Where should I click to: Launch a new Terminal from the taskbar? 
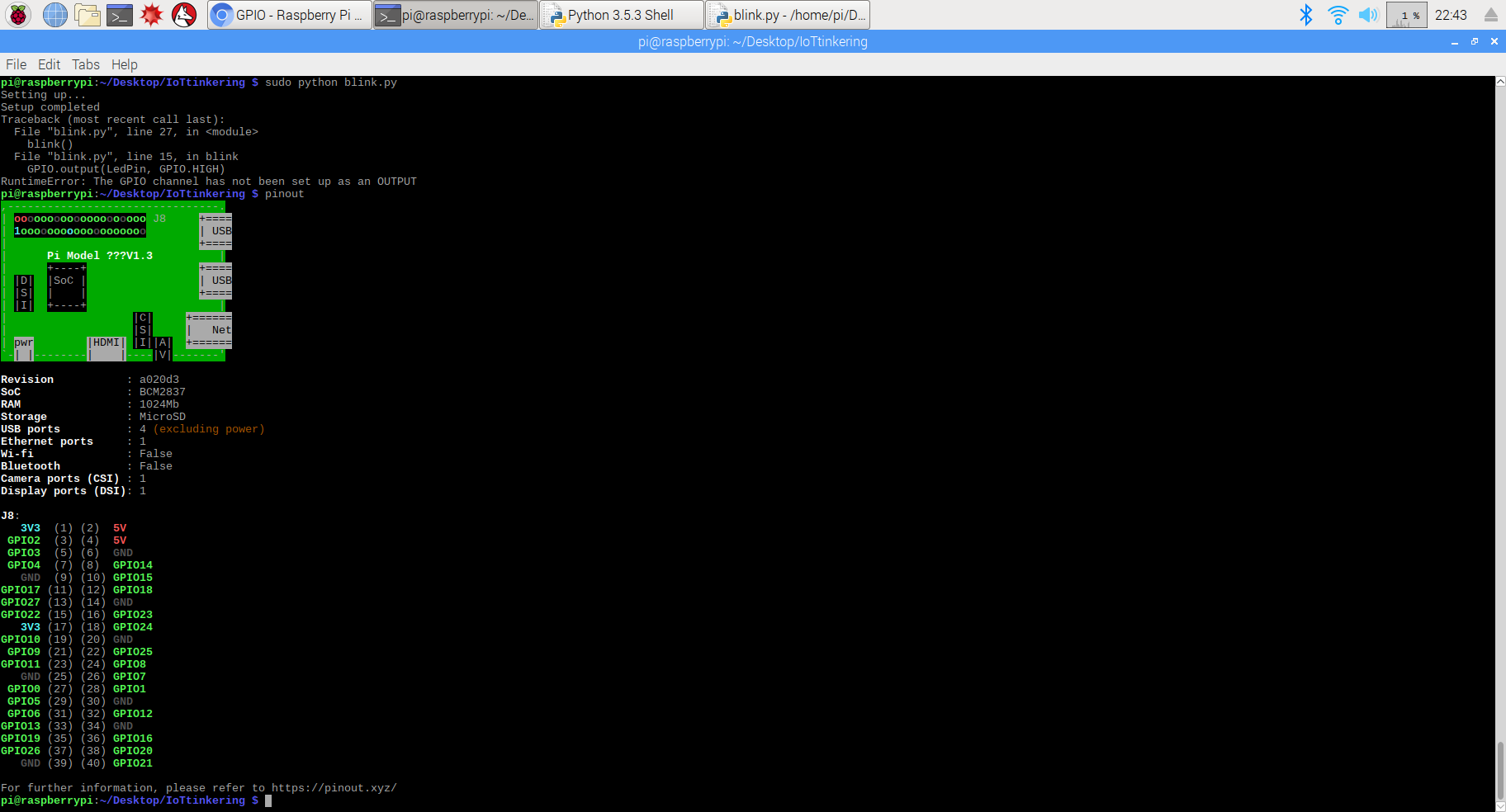[x=120, y=14]
